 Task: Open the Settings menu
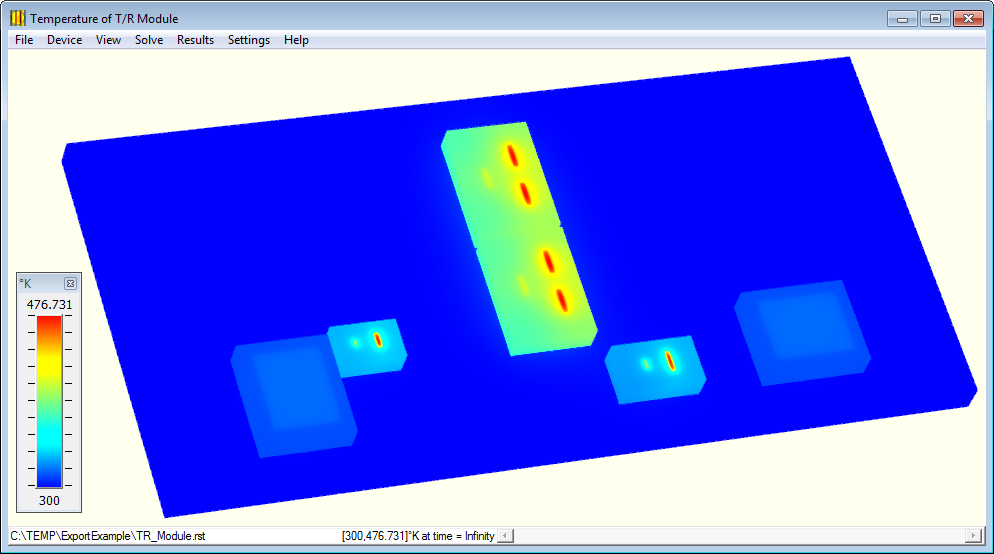(x=248, y=40)
